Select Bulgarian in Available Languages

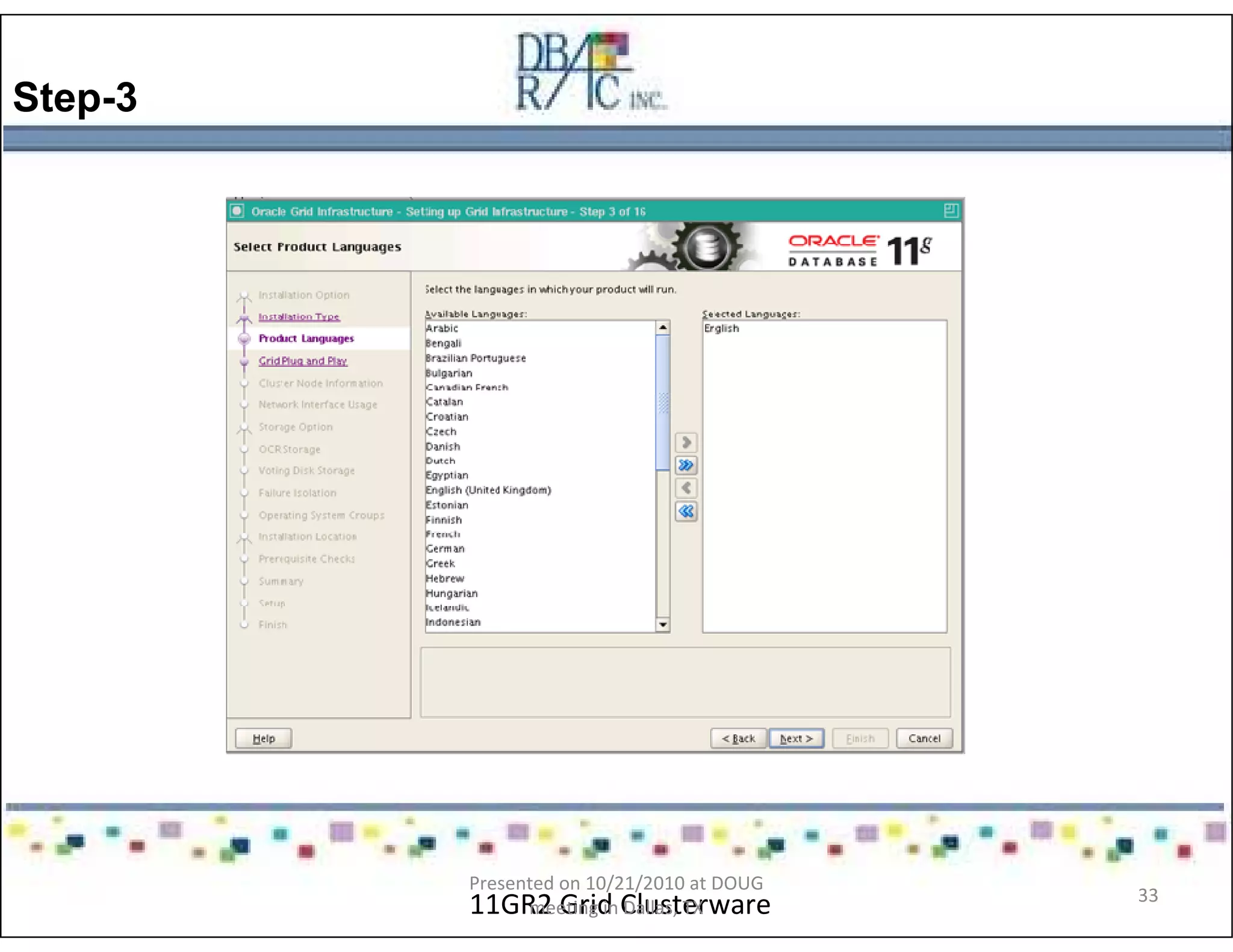point(540,373)
